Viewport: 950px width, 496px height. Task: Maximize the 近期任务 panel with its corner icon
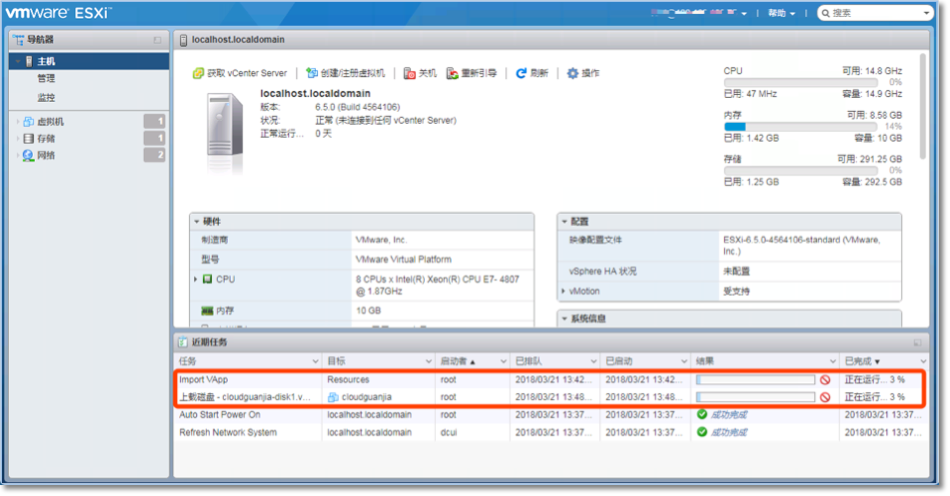tap(917, 343)
